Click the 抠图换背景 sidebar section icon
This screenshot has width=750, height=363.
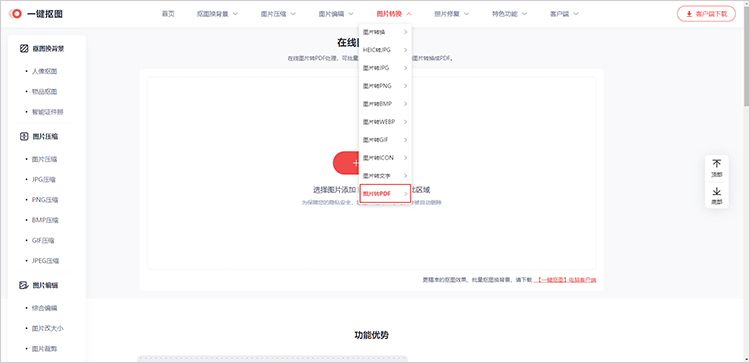click(x=24, y=49)
